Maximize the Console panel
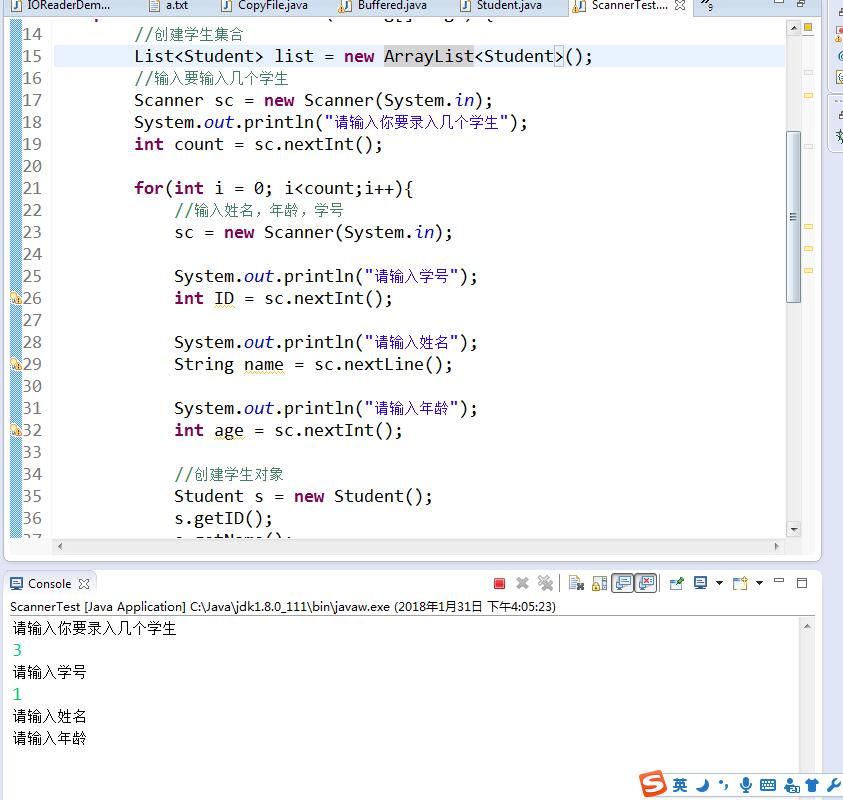843x800 pixels. 802,583
